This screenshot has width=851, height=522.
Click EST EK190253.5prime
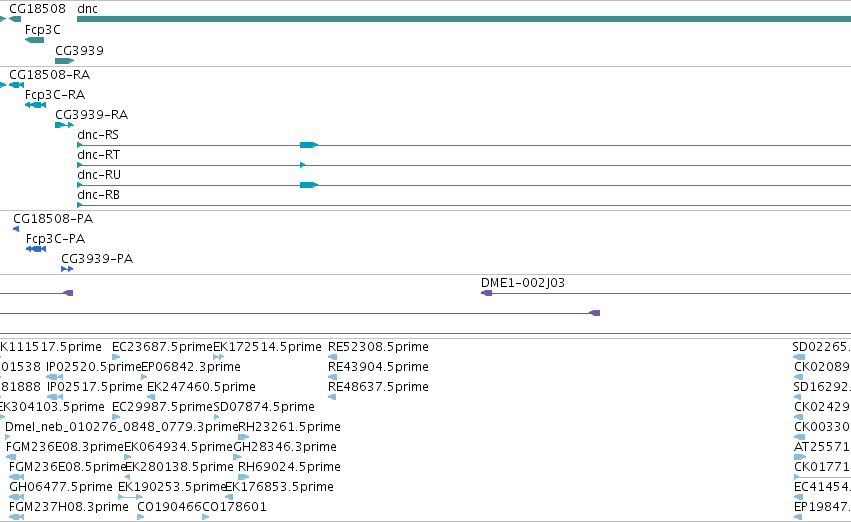tap(172, 488)
